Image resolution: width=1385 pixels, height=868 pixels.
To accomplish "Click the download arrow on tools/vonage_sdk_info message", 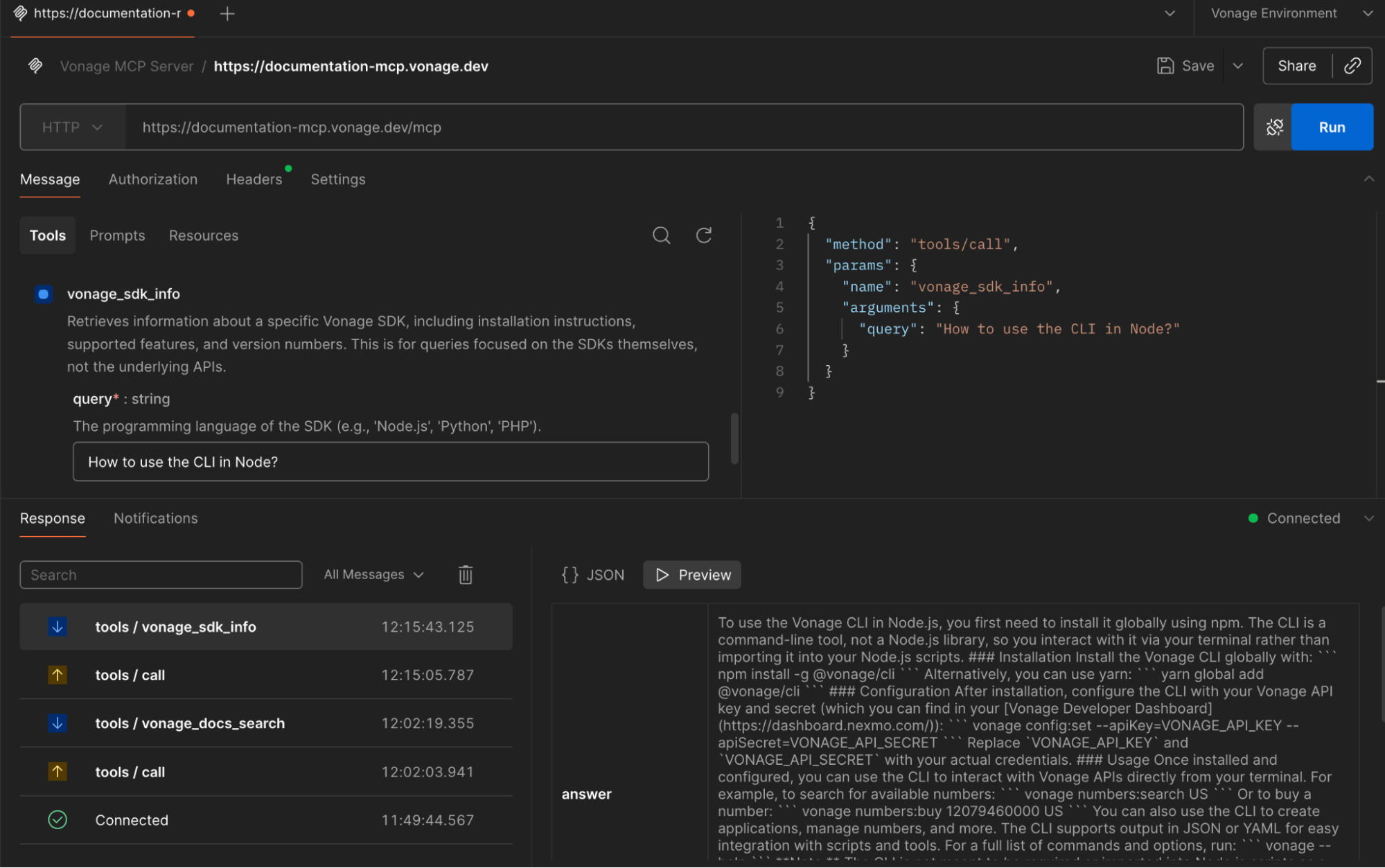I will (58, 626).
